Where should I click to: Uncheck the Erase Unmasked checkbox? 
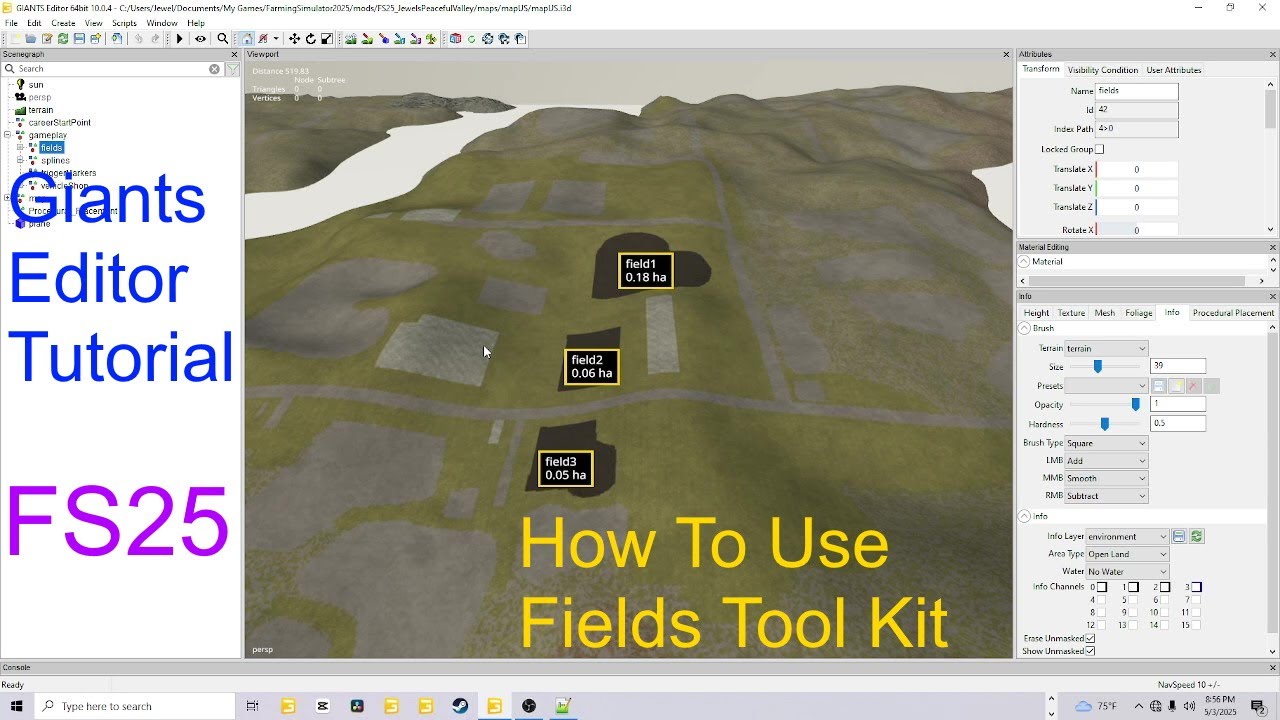coord(1090,638)
